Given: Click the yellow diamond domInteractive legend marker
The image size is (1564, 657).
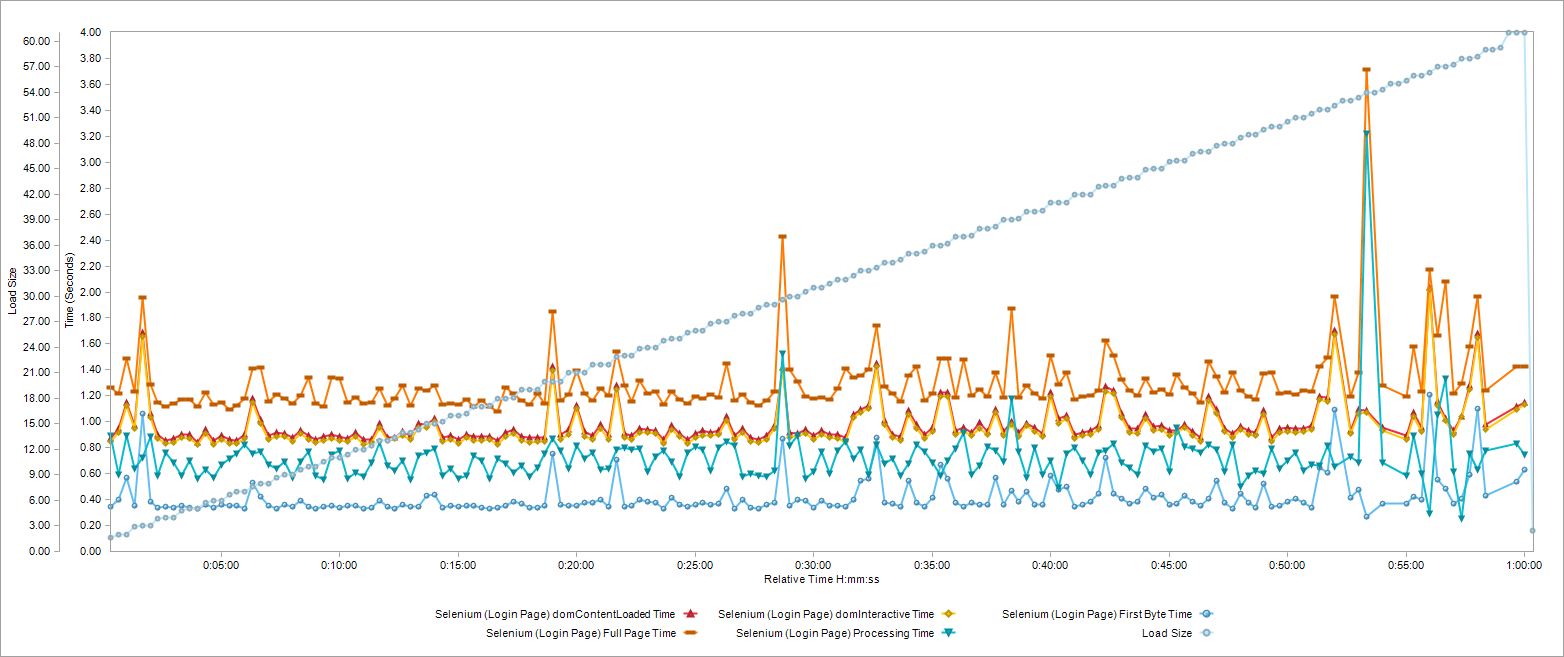Looking at the screenshot, I should pos(948,613).
